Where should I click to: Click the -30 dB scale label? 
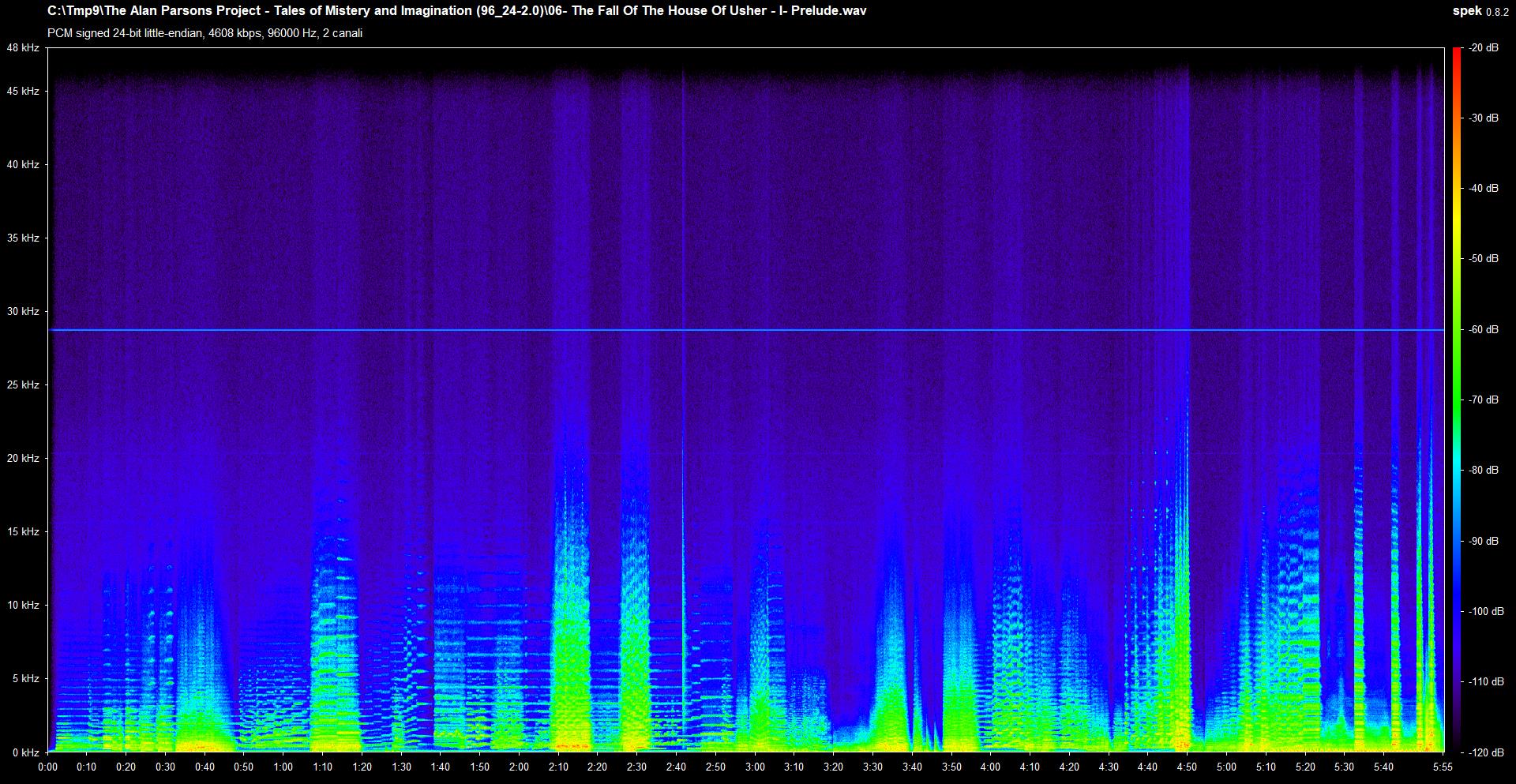click(x=1483, y=118)
